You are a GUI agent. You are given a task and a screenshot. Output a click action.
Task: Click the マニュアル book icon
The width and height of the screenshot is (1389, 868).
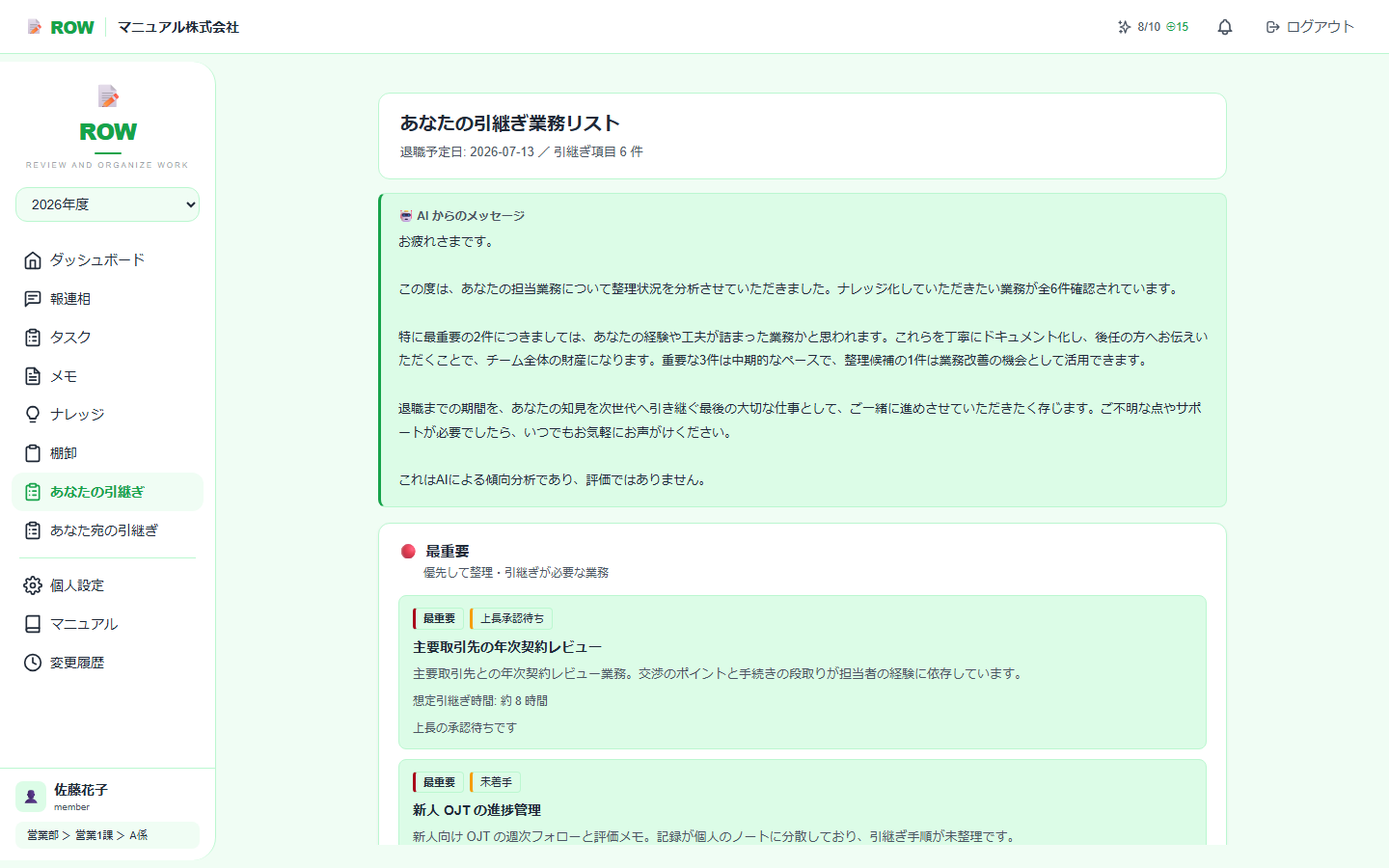point(33,624)
